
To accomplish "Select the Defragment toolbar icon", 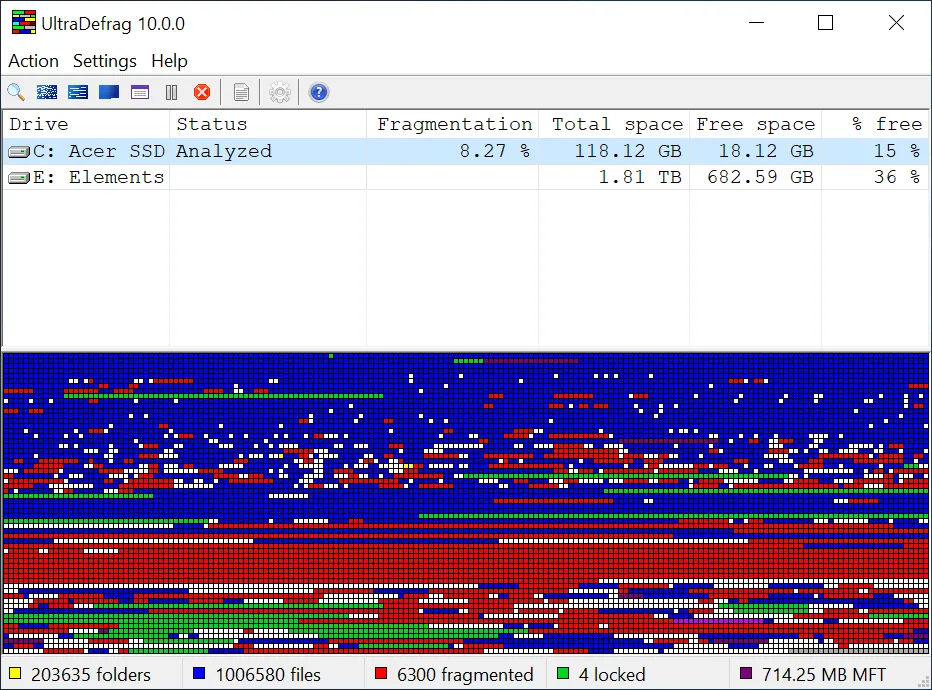I will tap(47, 92).
